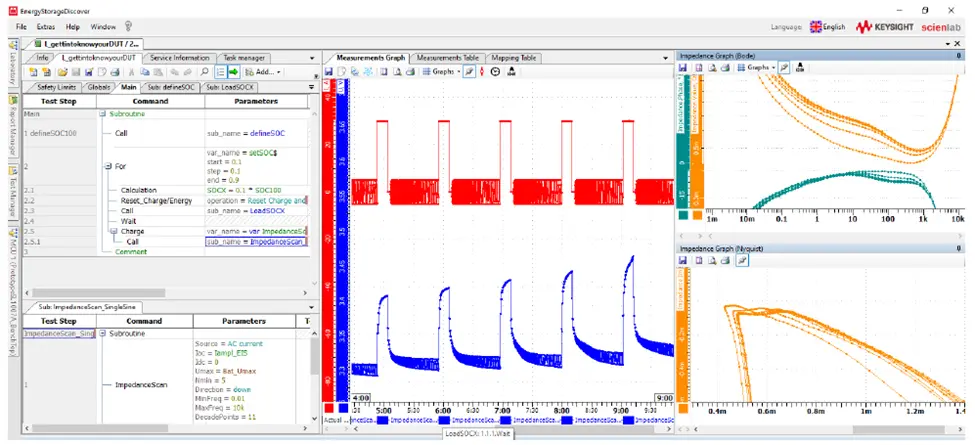Switch to the Globals tab
The height and width of the screenshot is (445, 975).
click(99, 88)
